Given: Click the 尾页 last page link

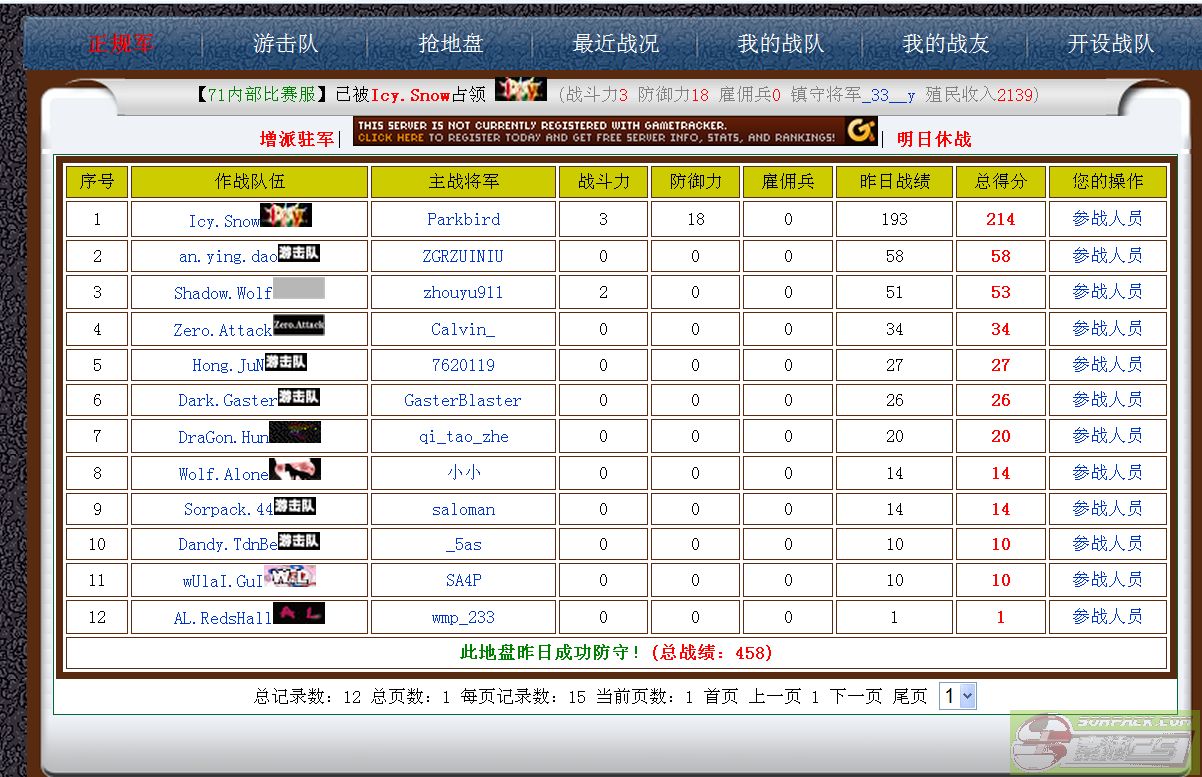Looking at the screenshot, I should (x=910, y=697).
